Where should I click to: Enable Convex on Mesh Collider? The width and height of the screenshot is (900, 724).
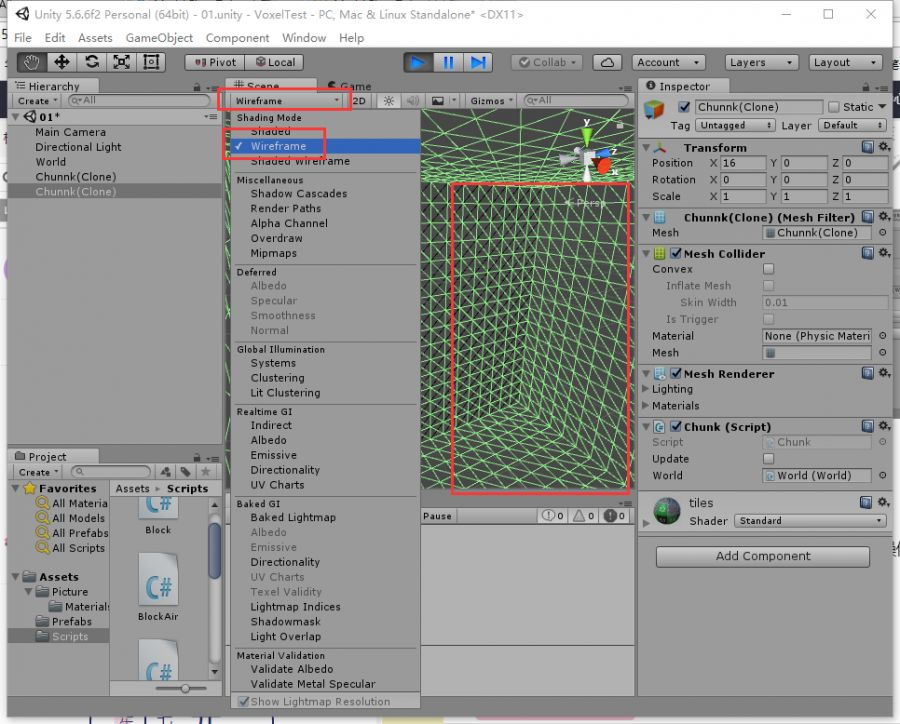(x=769, y=269)
